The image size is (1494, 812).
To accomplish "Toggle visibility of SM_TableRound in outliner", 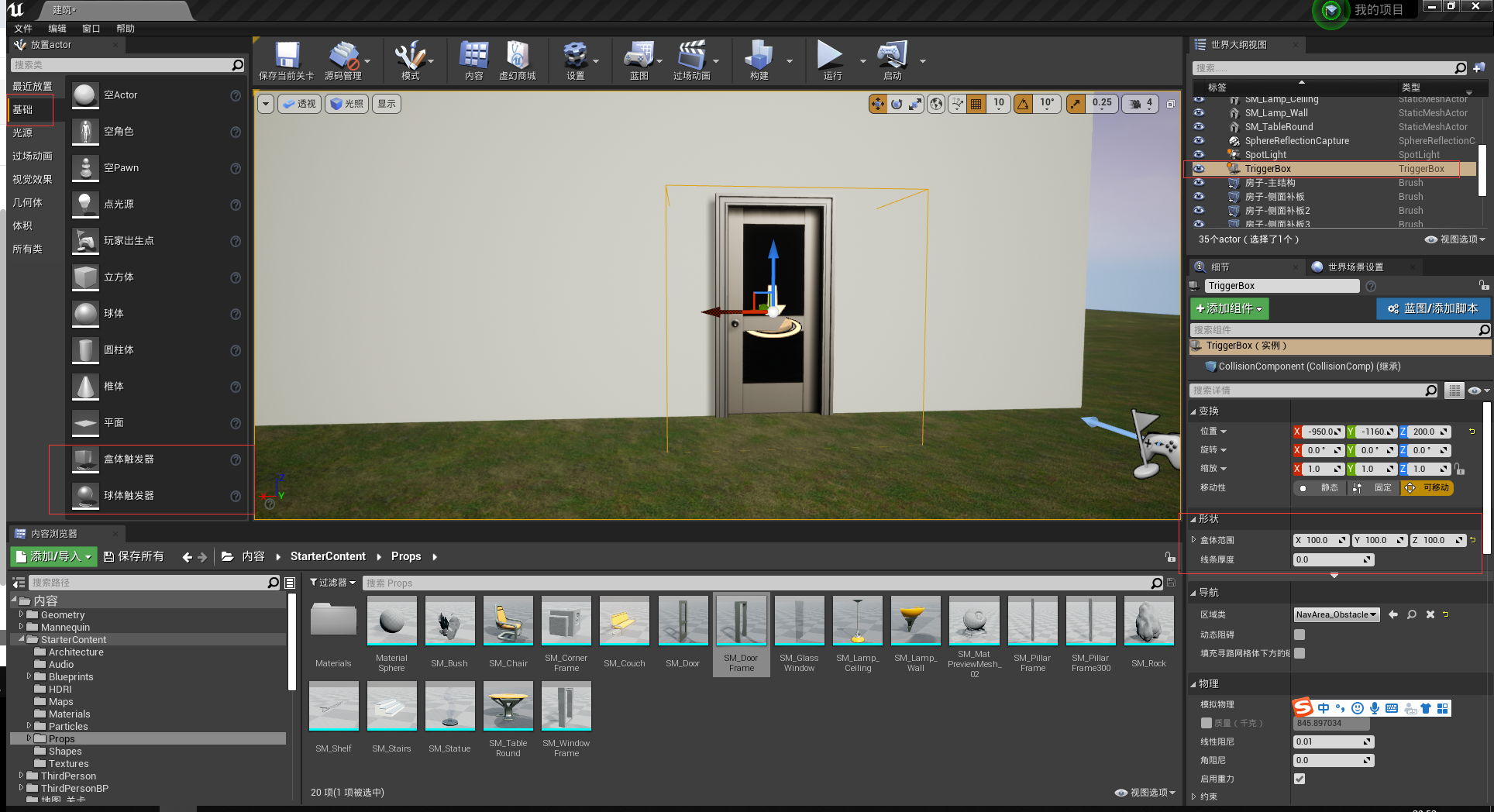I will coord(1199,126).
